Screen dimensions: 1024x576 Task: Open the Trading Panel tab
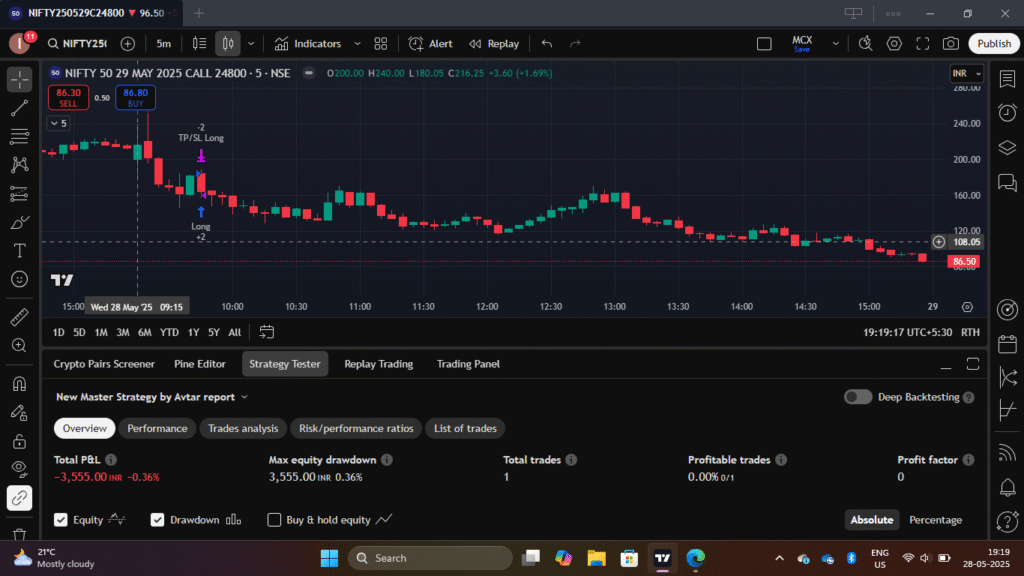(468, 364)
